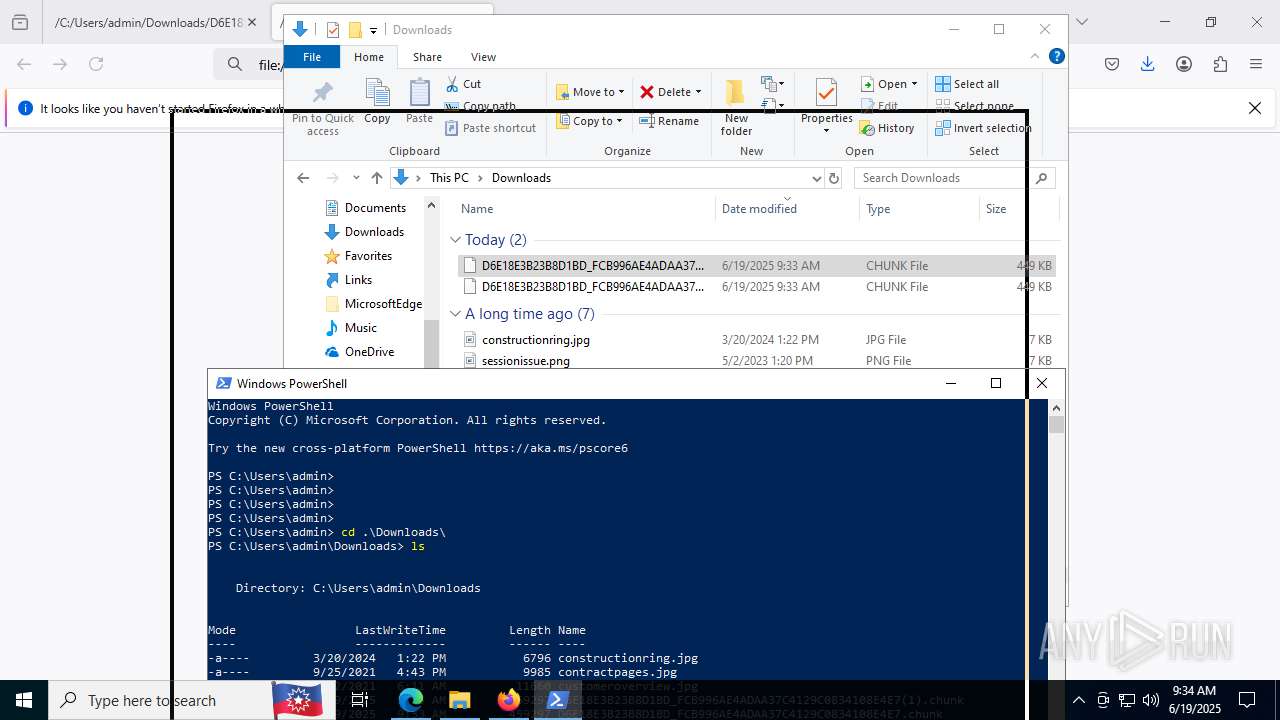
Task: Open Firefox extensions puzzle icon
Action: coord(1220,64)
